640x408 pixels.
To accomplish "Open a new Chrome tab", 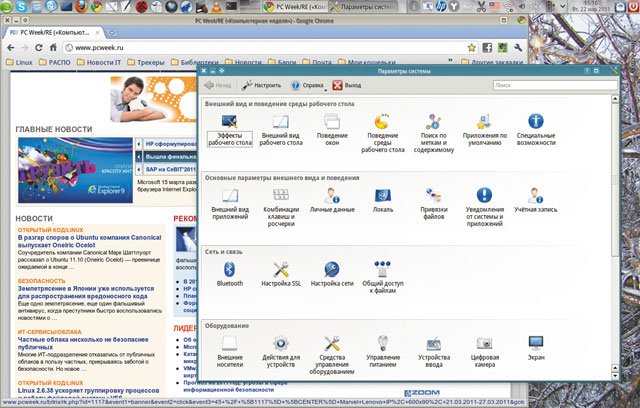I will click(111, 33).
